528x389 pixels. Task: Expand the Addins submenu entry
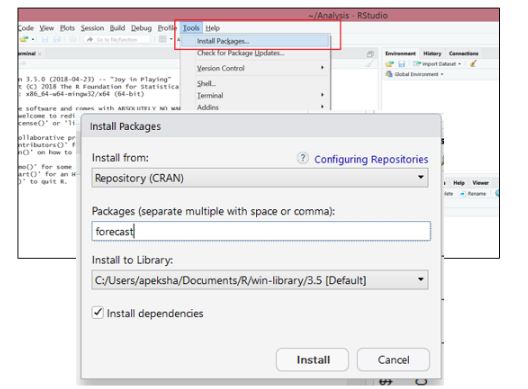coord(255,107)
